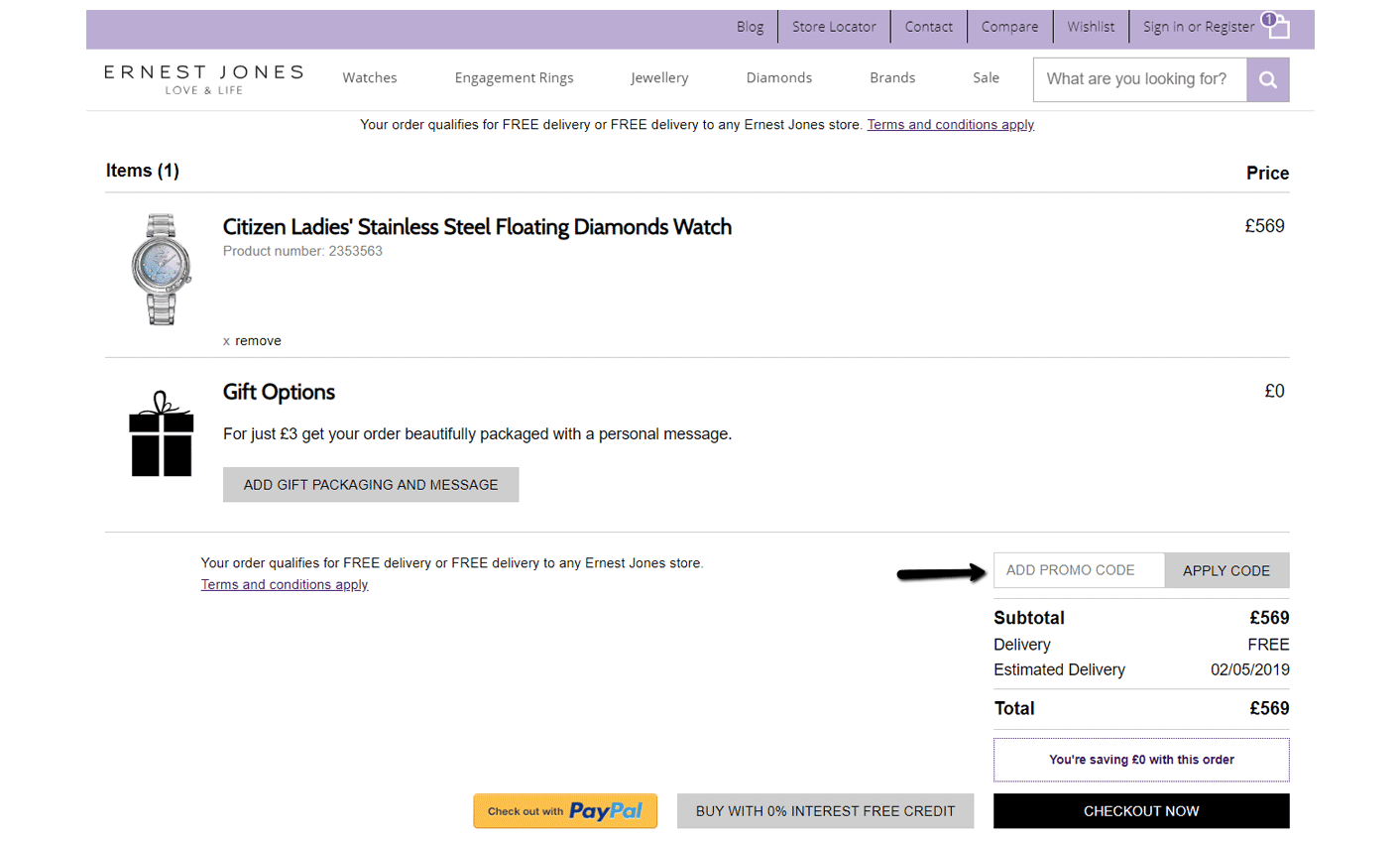Open the Watches menu
Image resolution: width=1400 pixels, height=841 pixels.
[369, 77]
